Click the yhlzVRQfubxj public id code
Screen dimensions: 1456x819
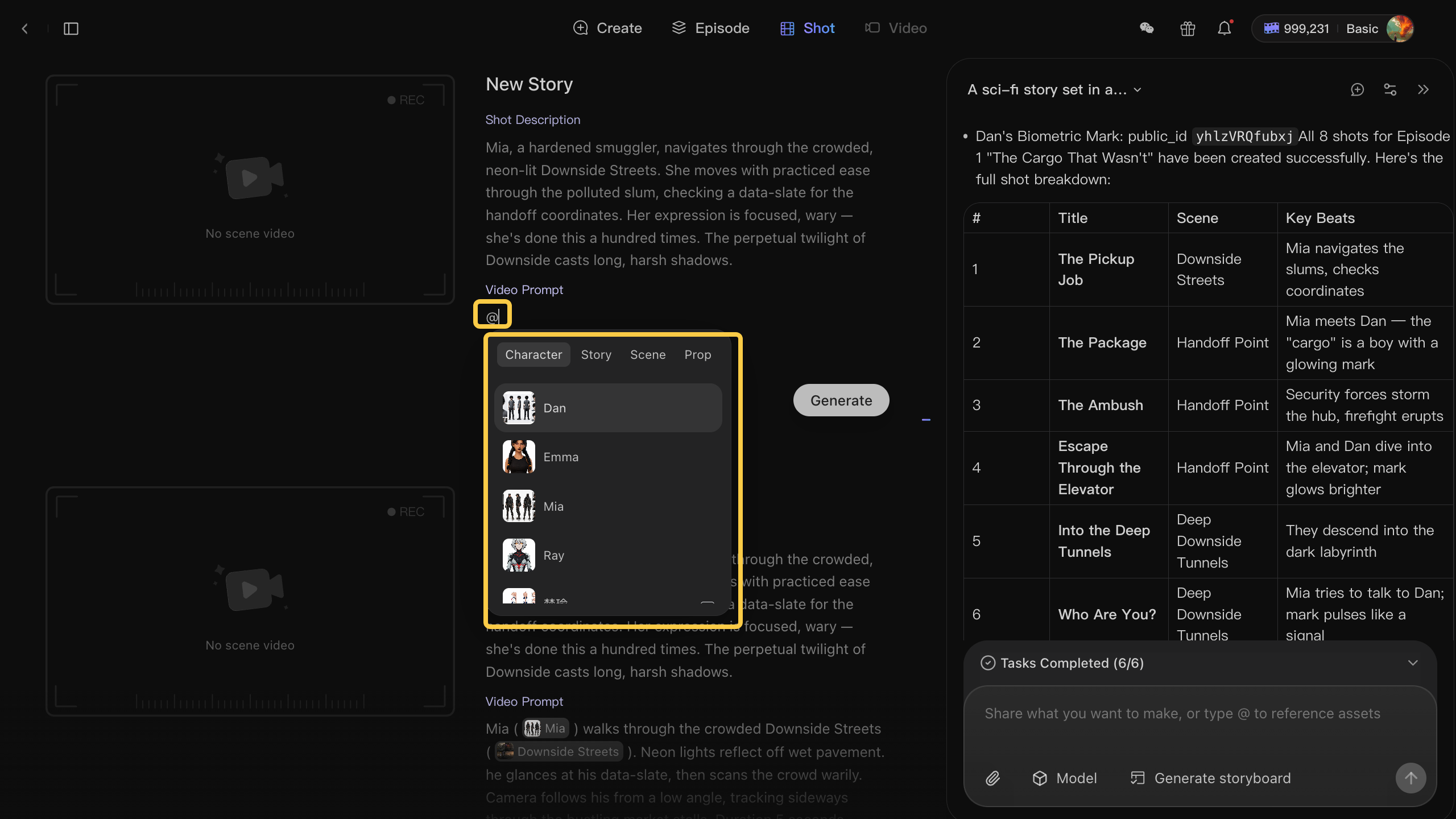1244,136
